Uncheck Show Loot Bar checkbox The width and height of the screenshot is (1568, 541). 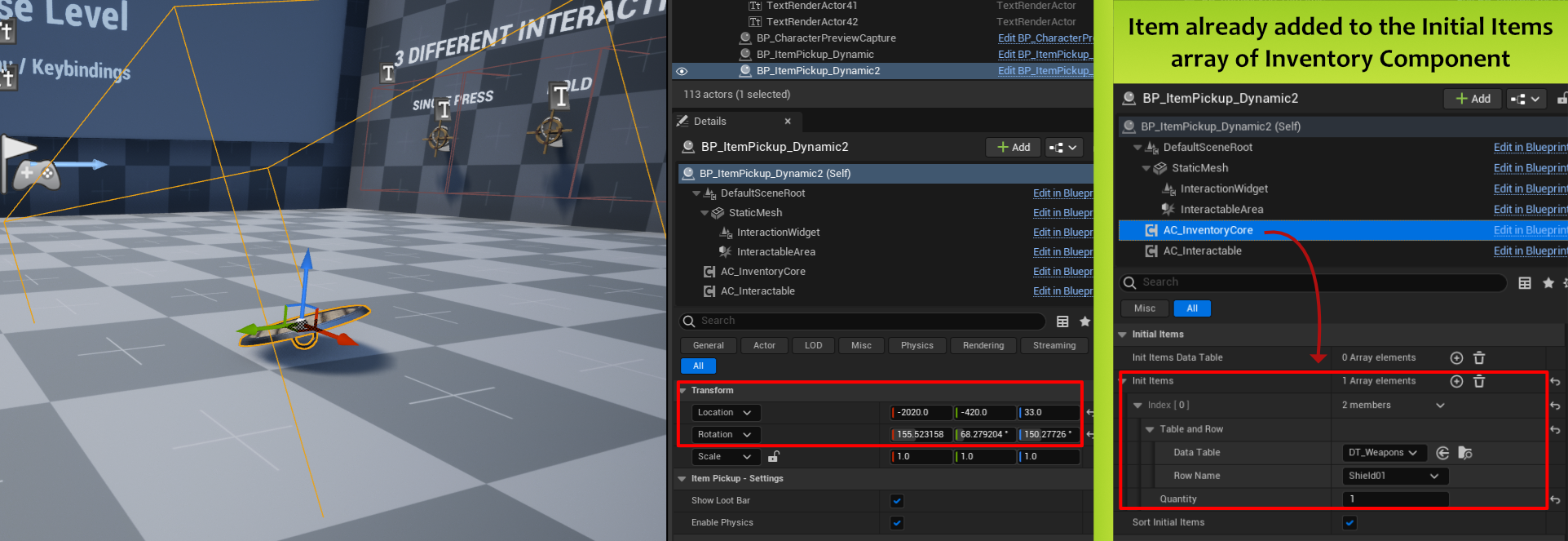click(x=897, y=501)
